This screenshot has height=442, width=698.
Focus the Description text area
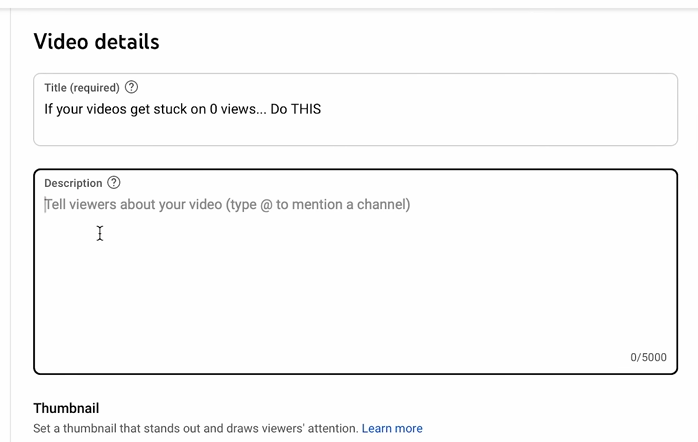355,270
